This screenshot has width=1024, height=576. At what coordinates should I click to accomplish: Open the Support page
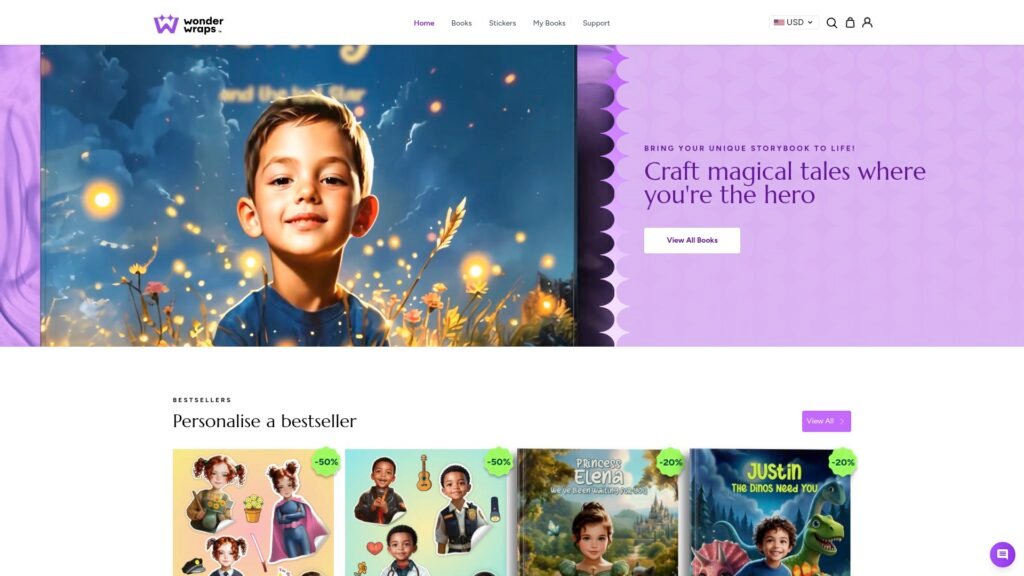(596, 23)
